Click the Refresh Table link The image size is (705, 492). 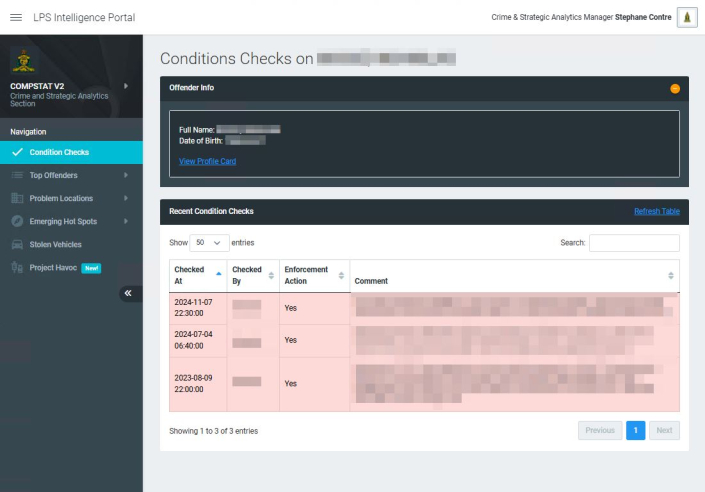coord(656,211)
